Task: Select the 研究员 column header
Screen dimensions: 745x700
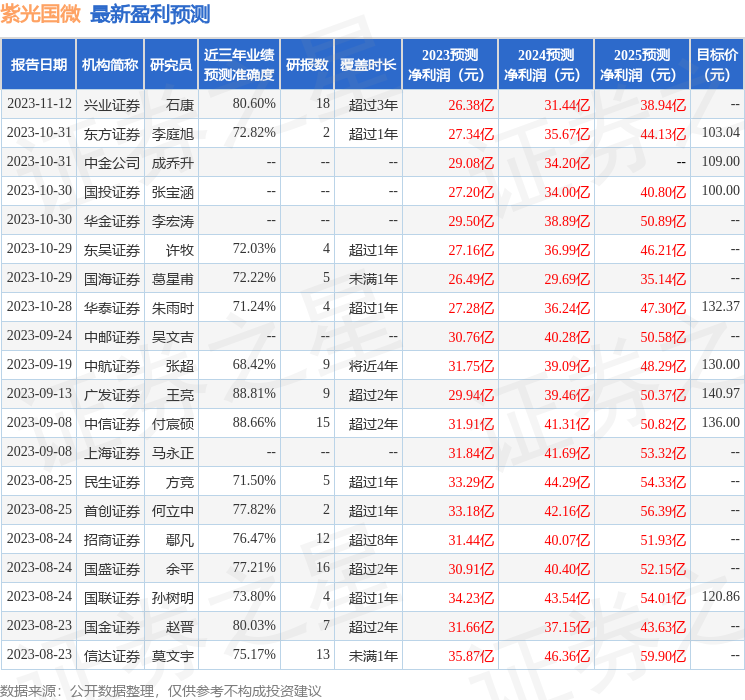Action: point(171,65)
